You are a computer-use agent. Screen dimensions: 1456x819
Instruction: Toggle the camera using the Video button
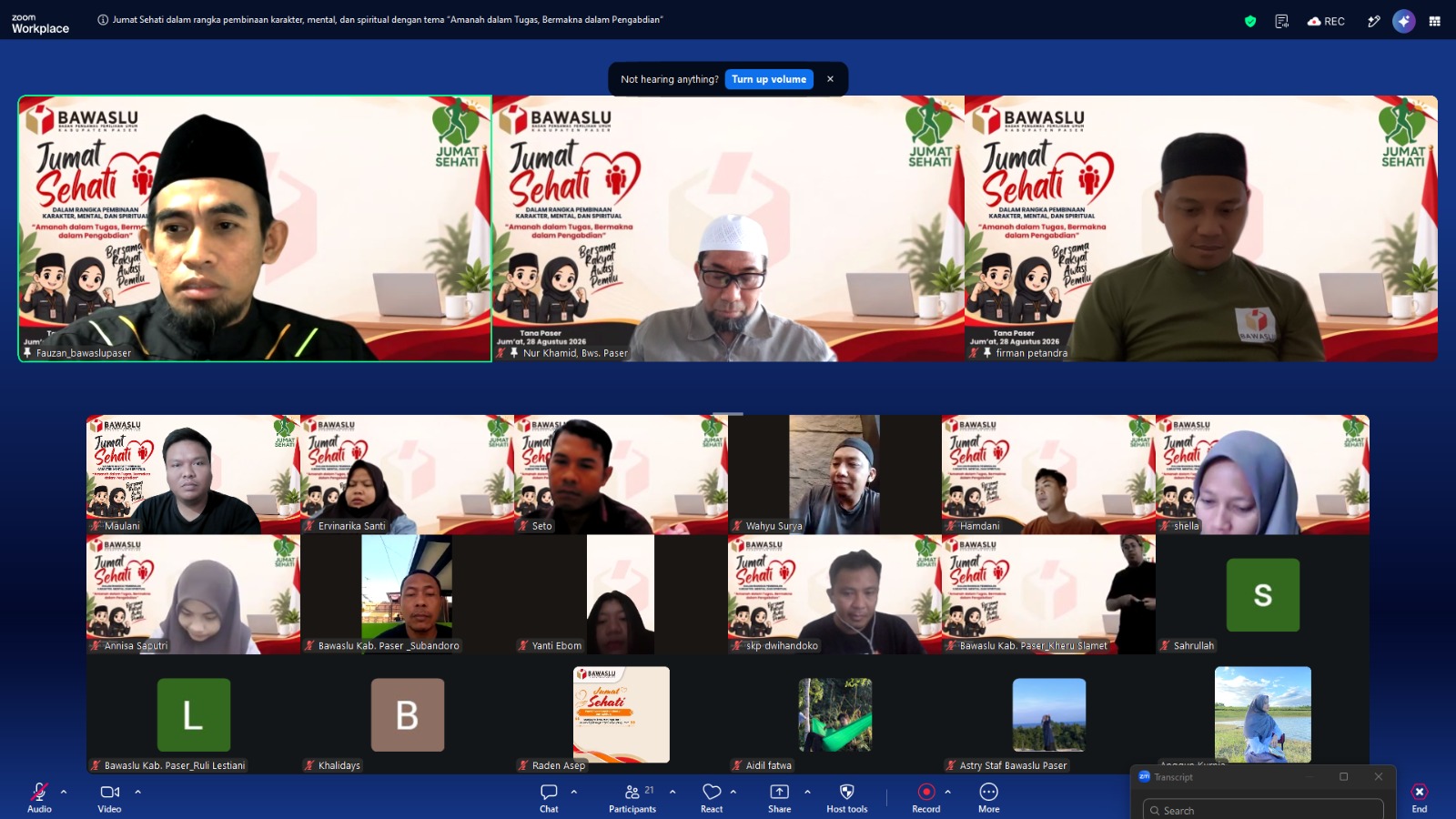coord(109,796)
